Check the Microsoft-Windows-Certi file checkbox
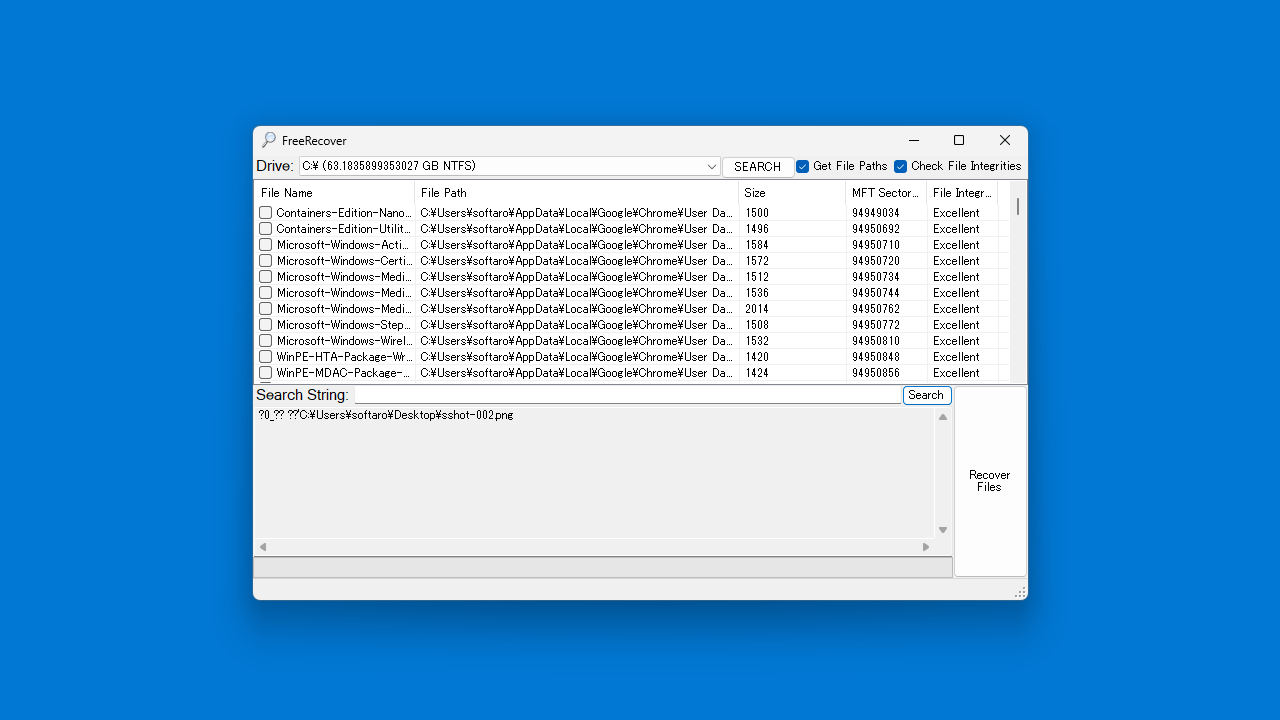The height and width of the screenshot is (720, 1280). (266, 261)
